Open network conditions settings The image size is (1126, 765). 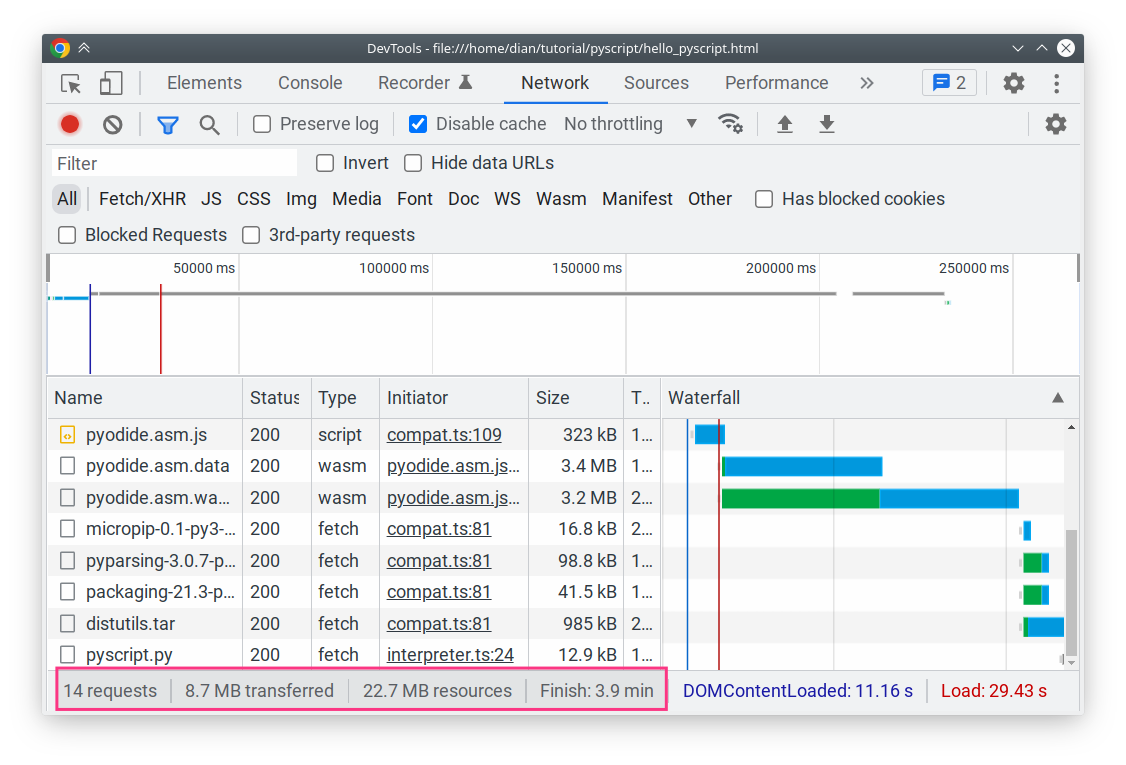click(x=731, y=124)
